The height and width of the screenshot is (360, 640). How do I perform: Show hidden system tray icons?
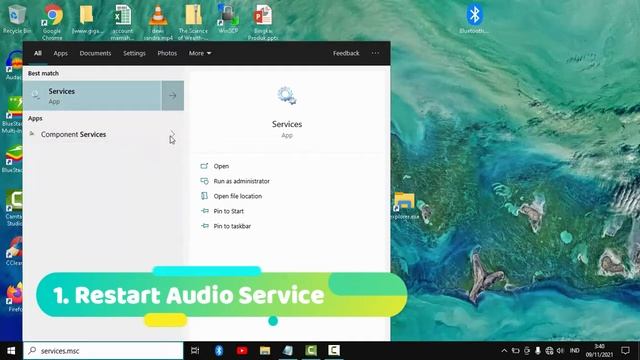pyautogui.click(x=504, y=351)
